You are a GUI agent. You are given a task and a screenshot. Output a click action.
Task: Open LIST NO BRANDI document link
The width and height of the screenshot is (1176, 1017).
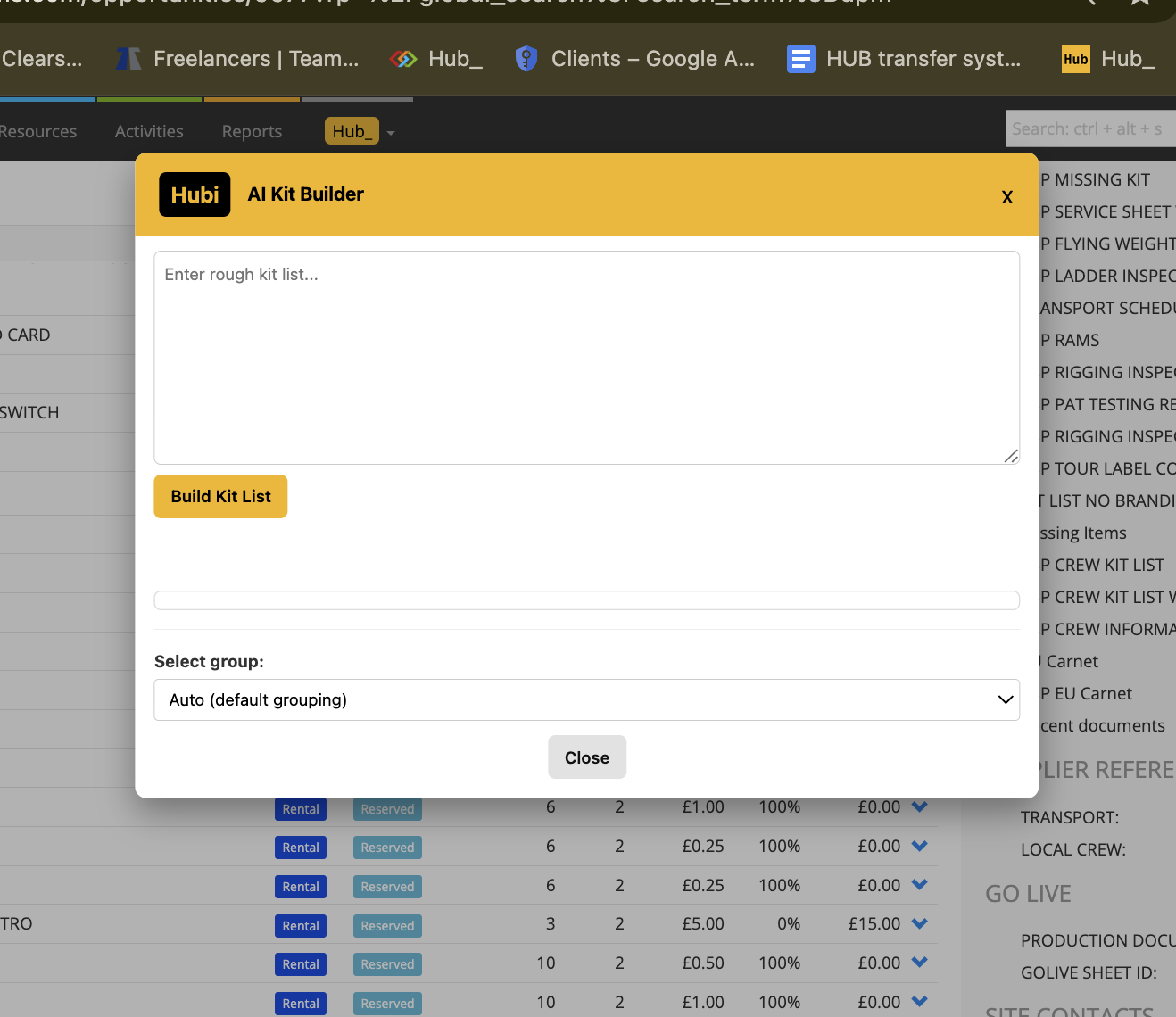coord(1106,500)
